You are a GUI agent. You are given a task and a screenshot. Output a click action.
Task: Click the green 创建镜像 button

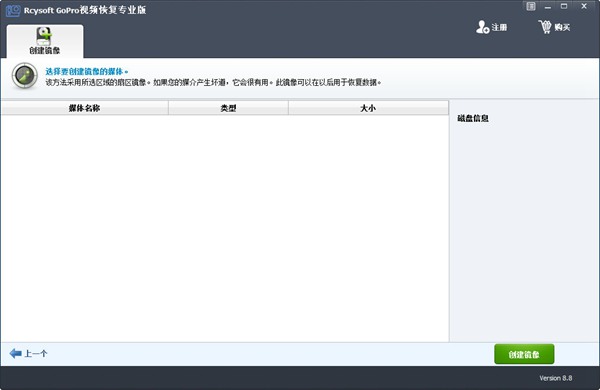point(524,354)
